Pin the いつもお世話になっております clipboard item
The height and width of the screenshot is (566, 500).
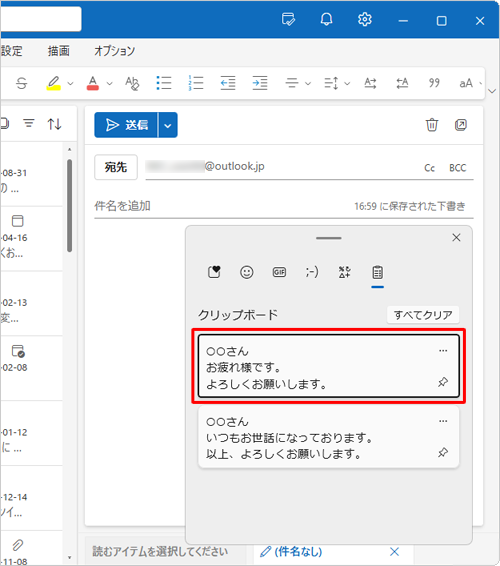[443, 452]
